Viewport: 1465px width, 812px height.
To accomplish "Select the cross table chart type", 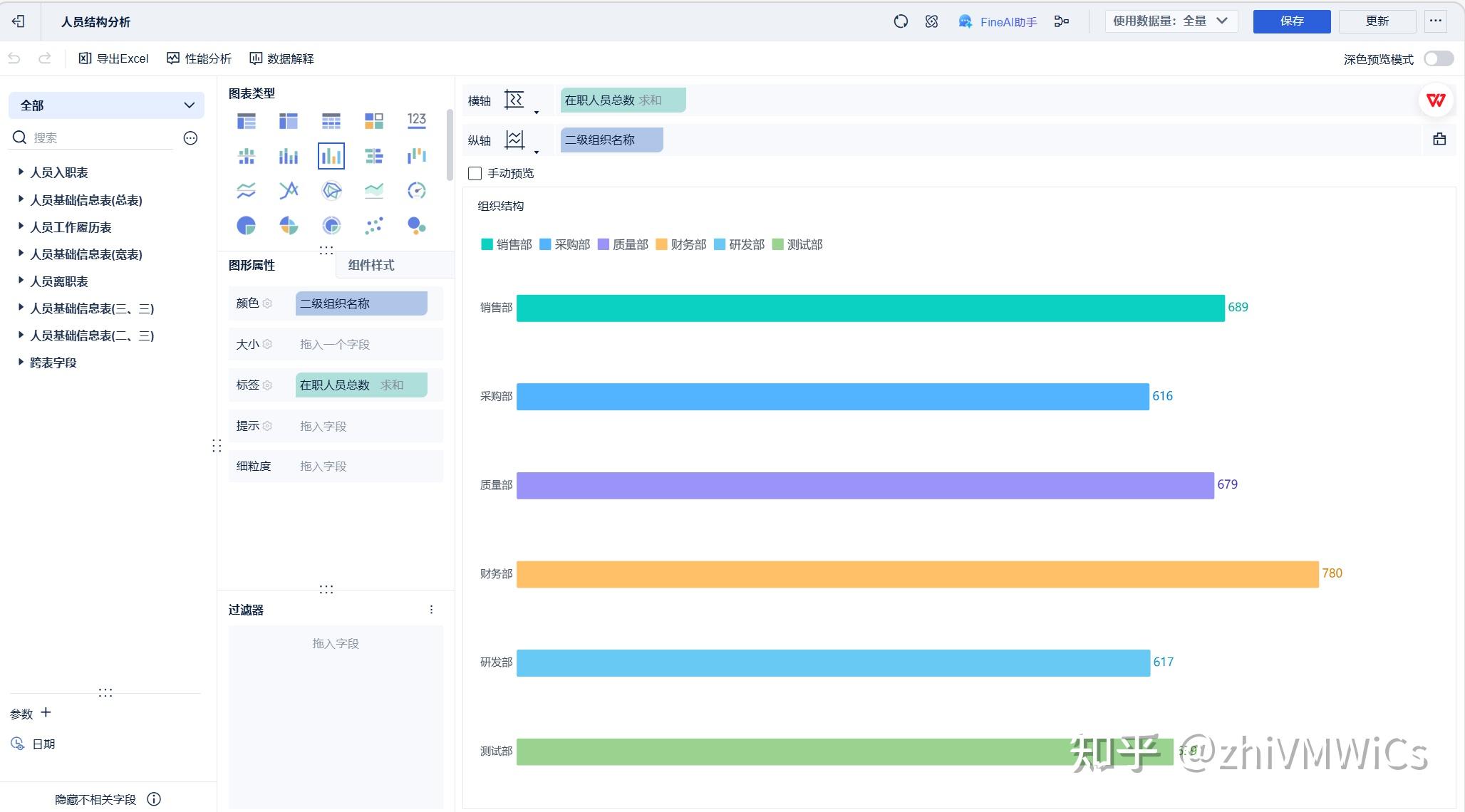I will 289,121.
